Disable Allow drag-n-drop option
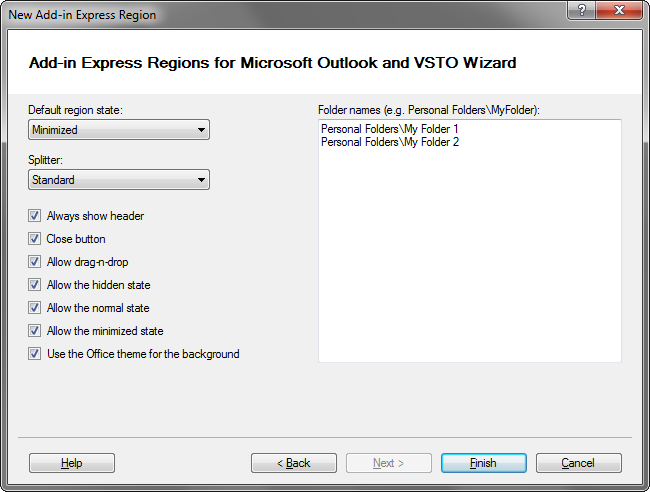Viewport: 650px width, 492px height. pyautogui.click(x=35, y=262)
